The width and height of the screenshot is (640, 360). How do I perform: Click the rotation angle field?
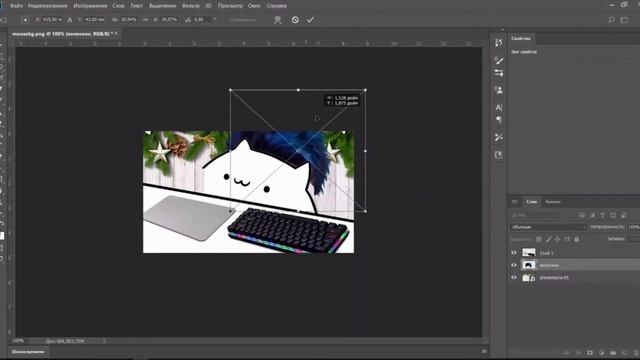pyautogui.click(x=201, y=20)
